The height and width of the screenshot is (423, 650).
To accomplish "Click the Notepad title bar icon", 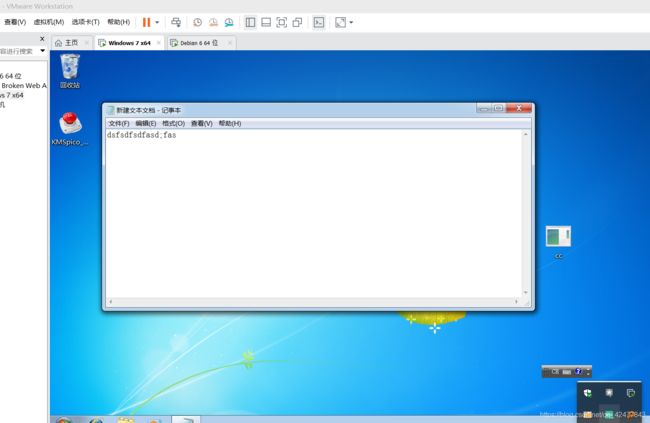I will 110,110.
